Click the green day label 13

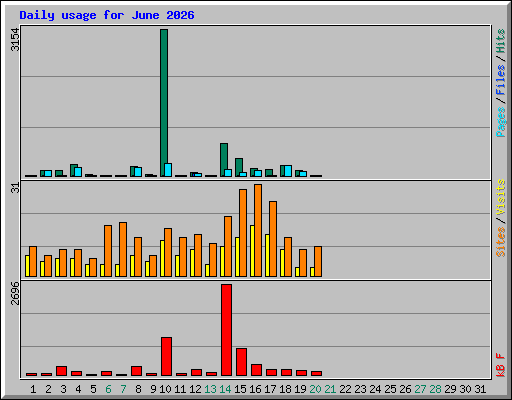[210, 389]
